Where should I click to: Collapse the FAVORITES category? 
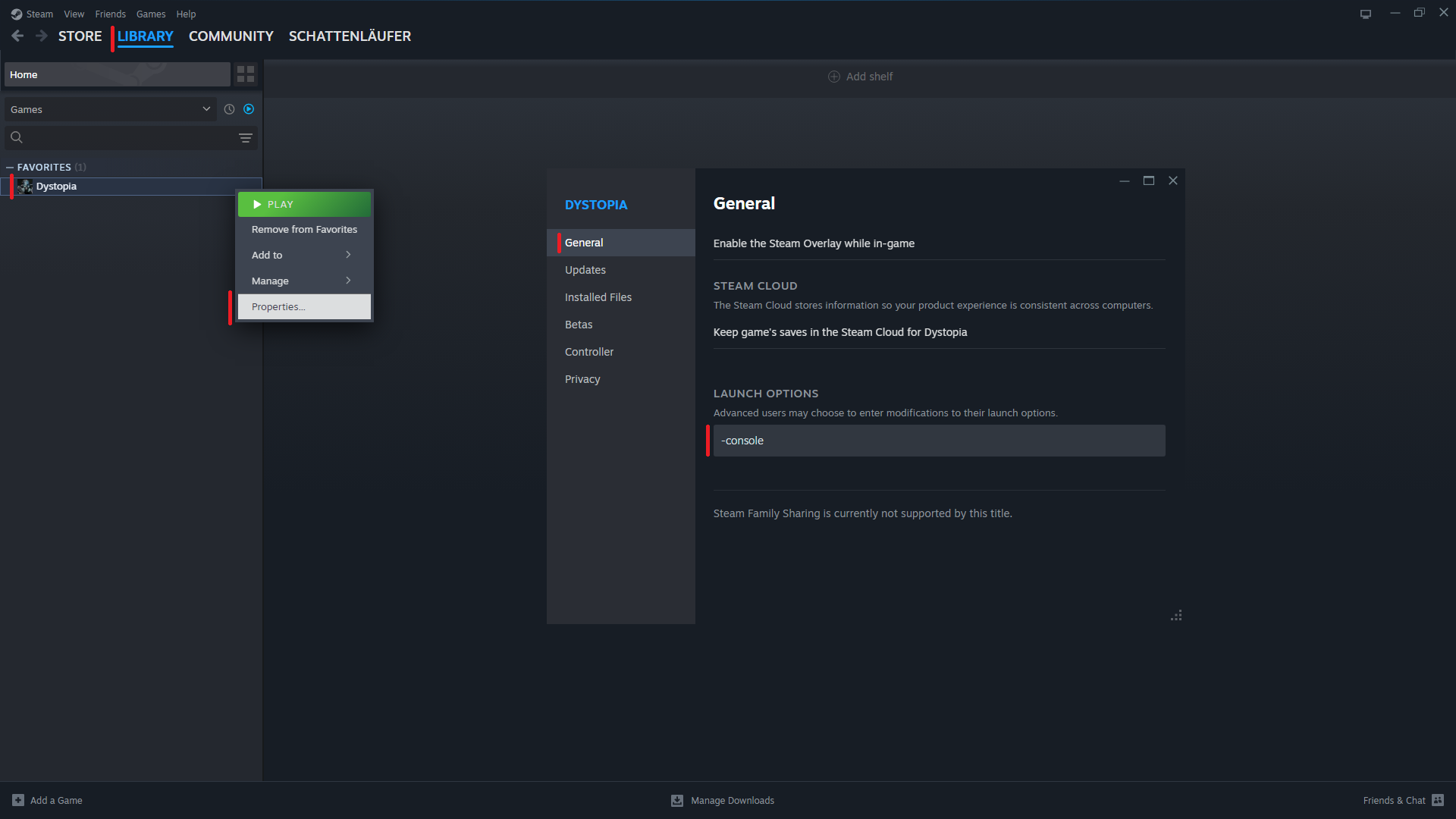coord(10,168)
